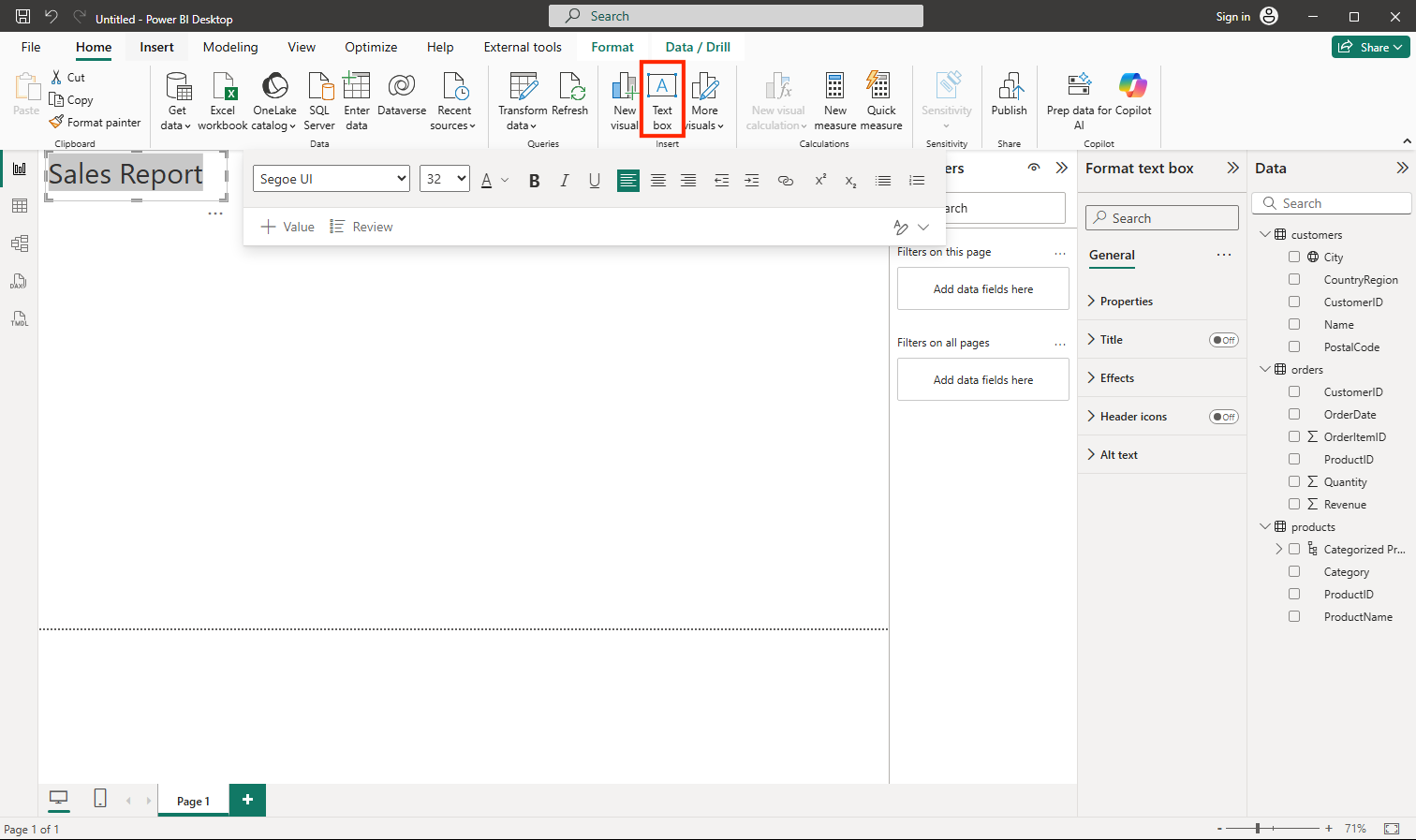Check the Category field
The width and height of the screenshot is (1416, 840).
[1294, 571]
